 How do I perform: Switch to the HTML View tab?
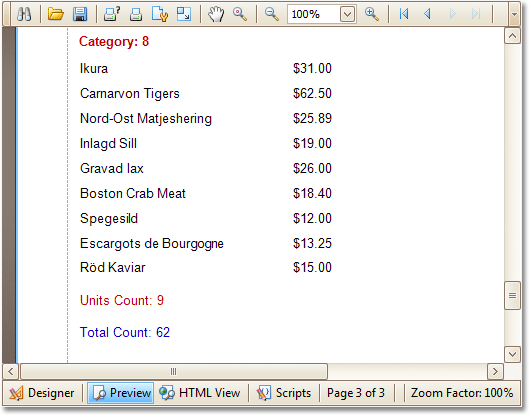[200, 393]
